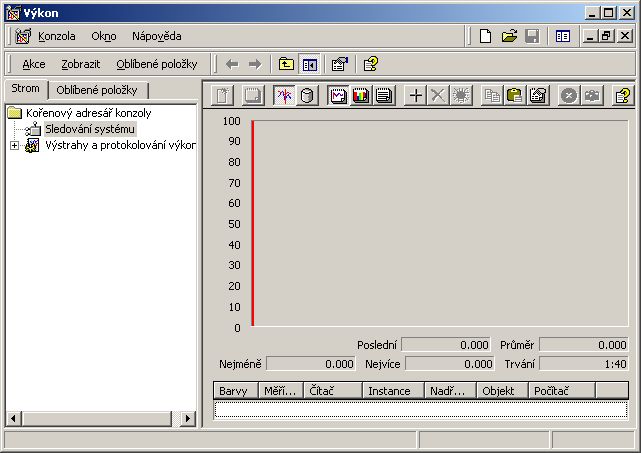Select Kořenový adresář konzoly tree node
The height and width of the screenshot is (453, 641).
click(x=88, y=113)
